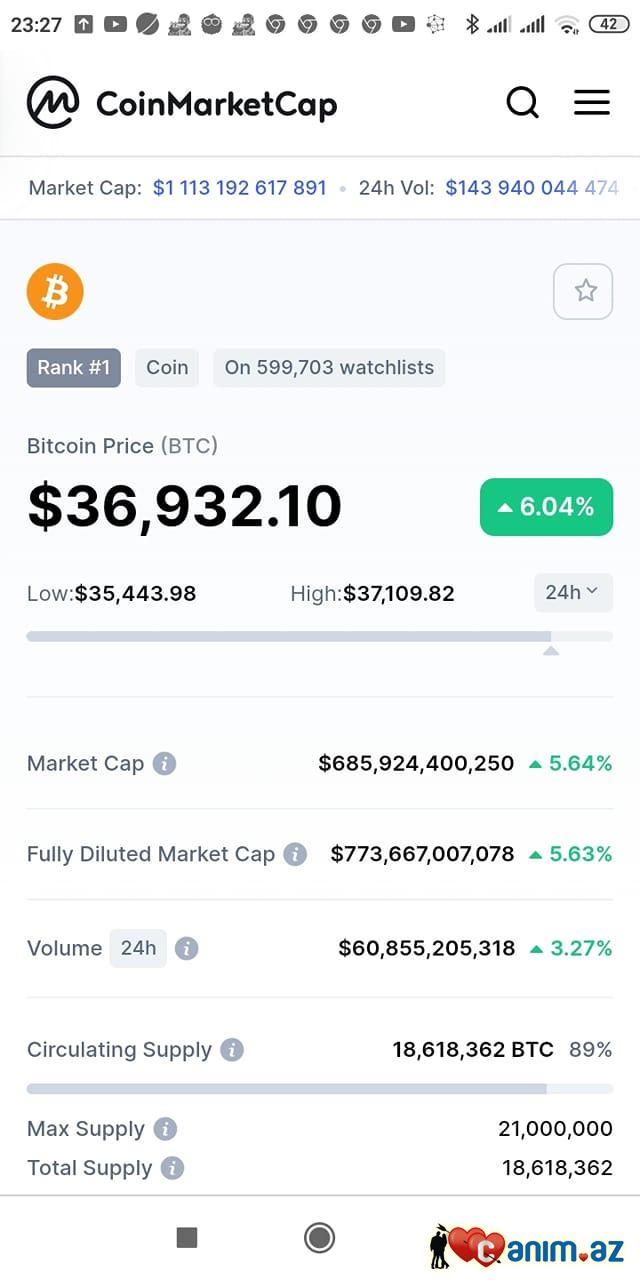Open the 599,703 watchlists tag
This screenshot has height=1280, width=640.
[329, 368]
